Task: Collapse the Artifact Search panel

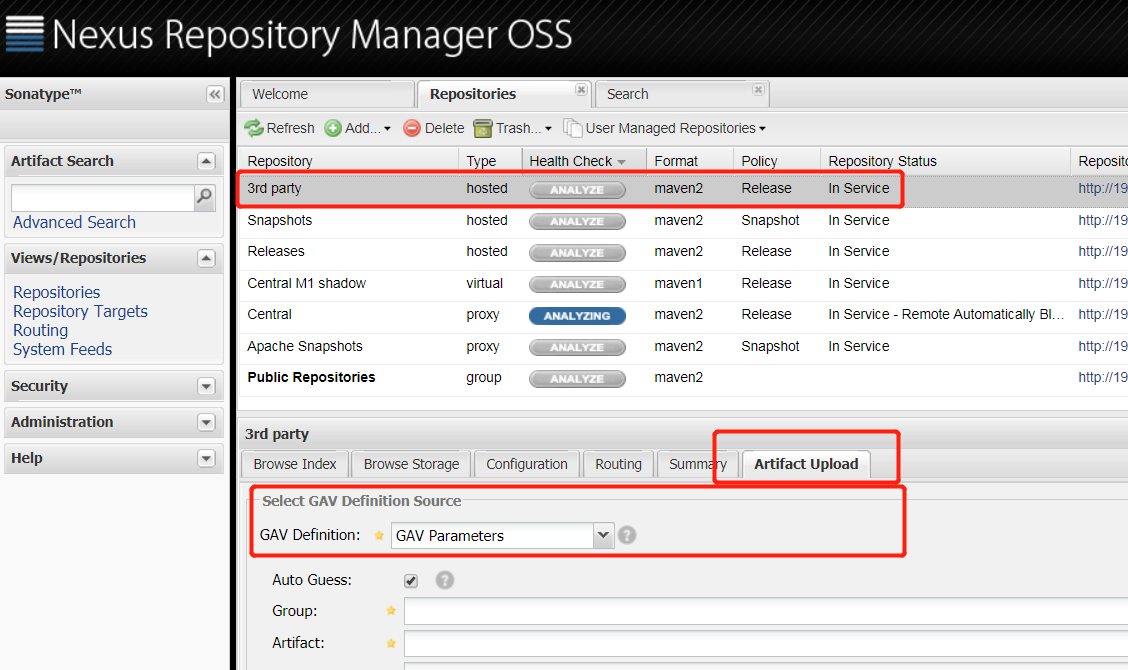Action: [x=206, y=161]
